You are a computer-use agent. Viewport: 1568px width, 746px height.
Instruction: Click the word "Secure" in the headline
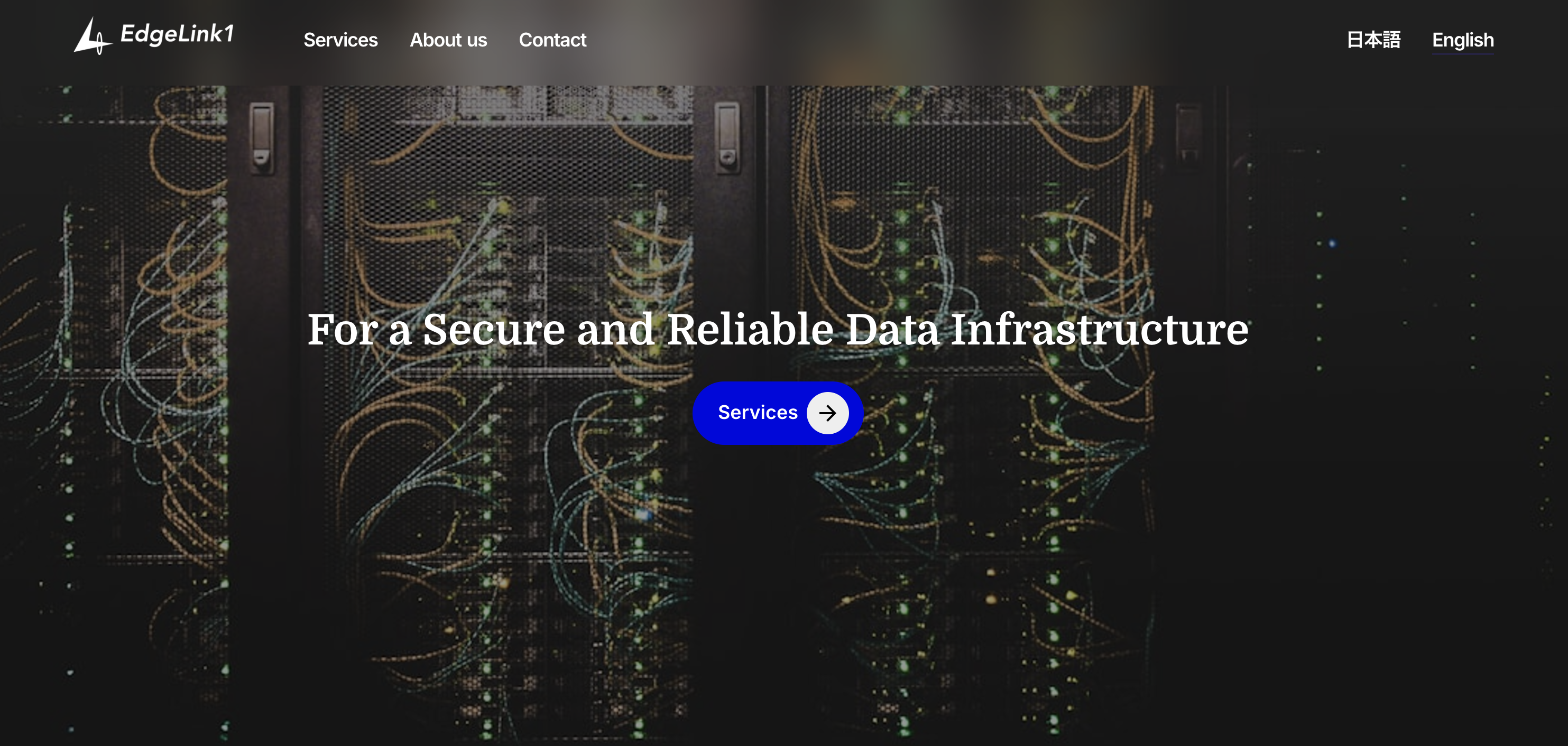(x=494, y=329)
